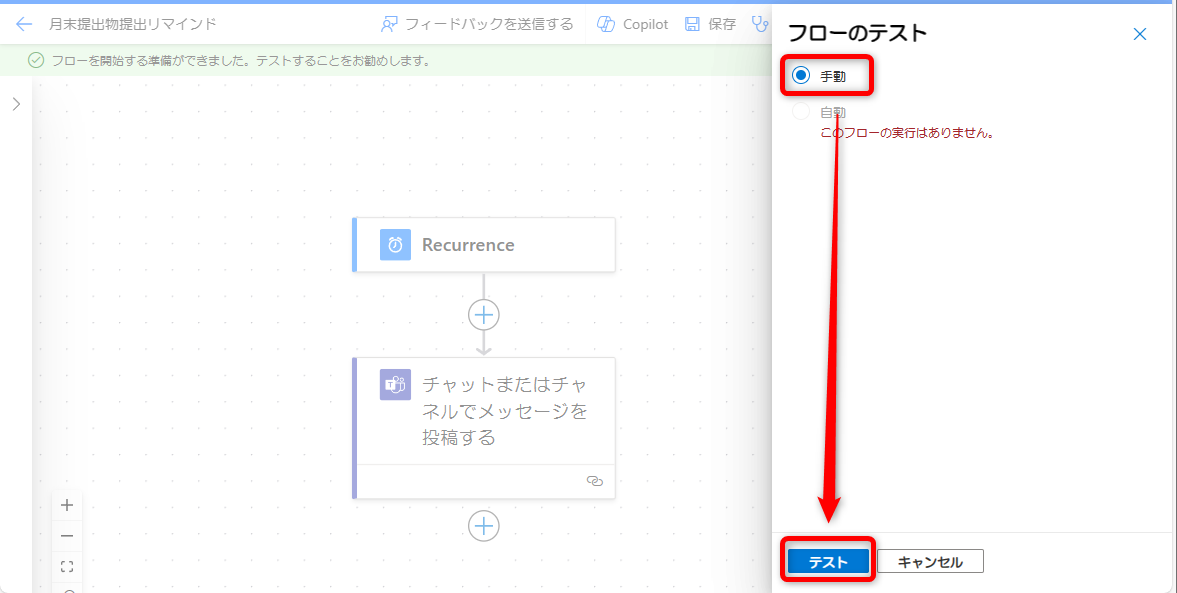Click the キャンセル button

[x=930, y=562]
